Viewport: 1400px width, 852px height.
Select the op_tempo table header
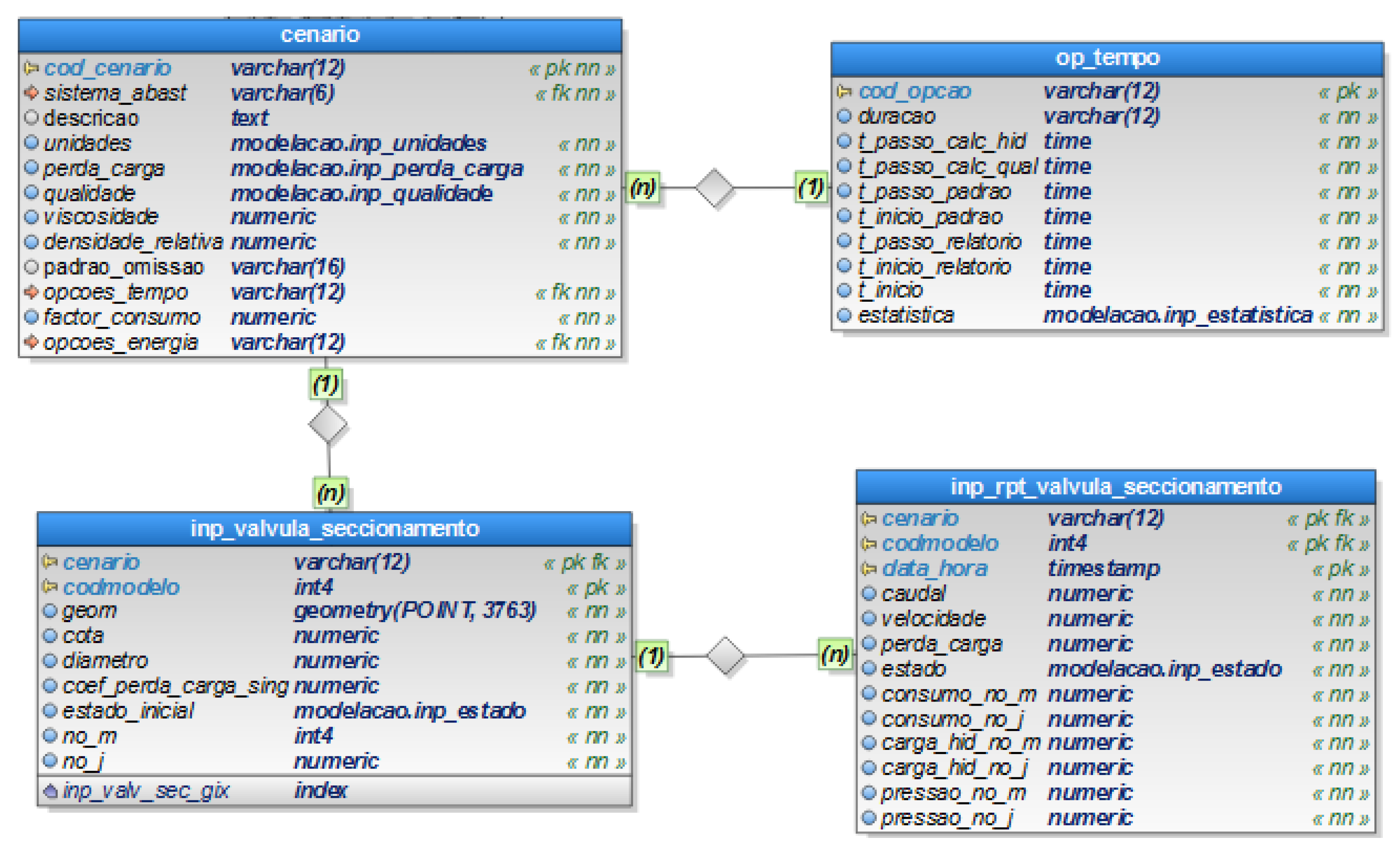tap(1107, 58)
